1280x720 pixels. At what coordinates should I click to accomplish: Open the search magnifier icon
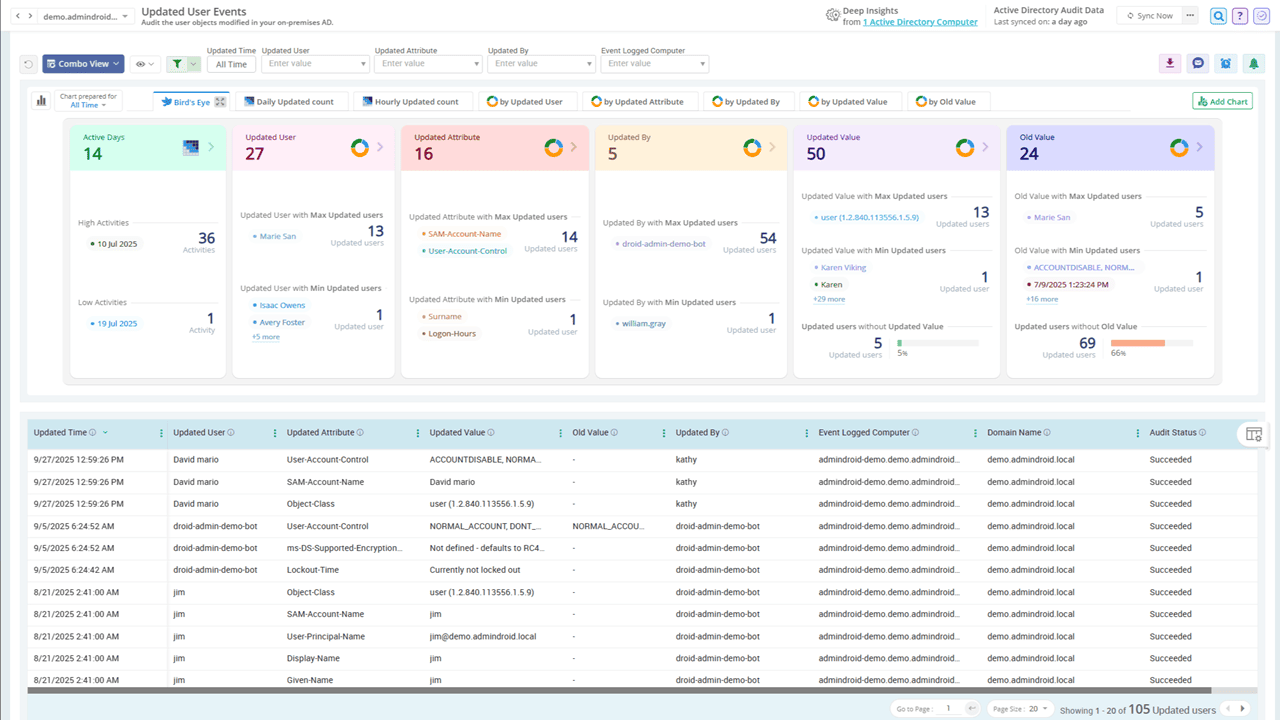pos(1218,16)
